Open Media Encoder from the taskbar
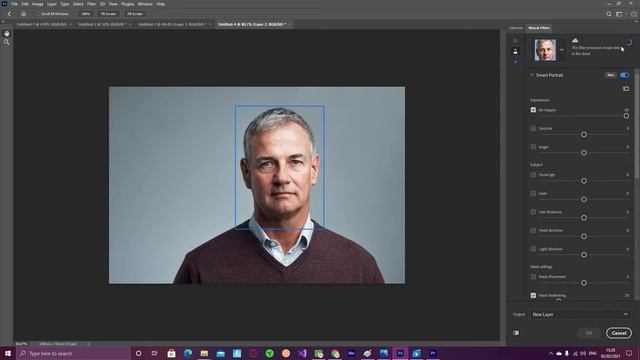This screenshot has width=640, height=360. [x=351, y=353]
